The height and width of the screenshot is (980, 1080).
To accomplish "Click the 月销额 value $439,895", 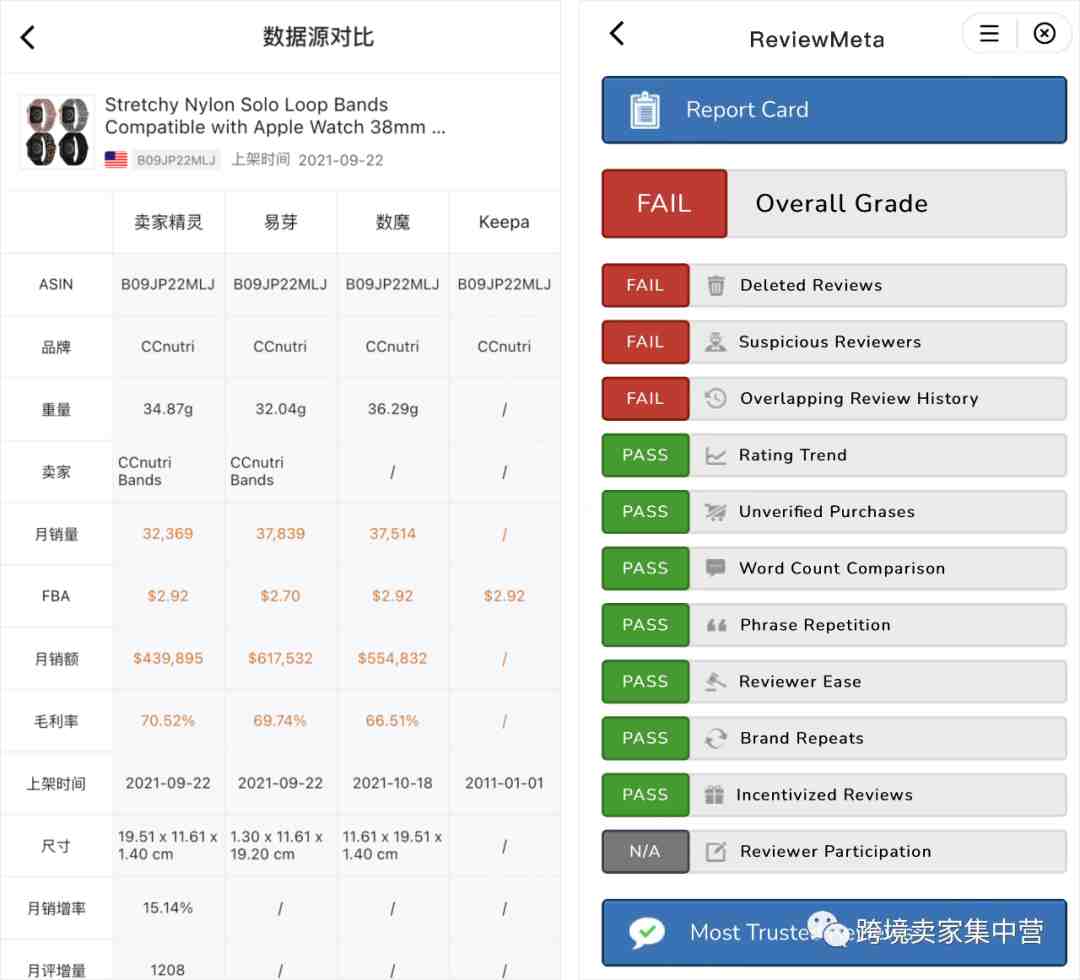I will [x=168, y=658].
